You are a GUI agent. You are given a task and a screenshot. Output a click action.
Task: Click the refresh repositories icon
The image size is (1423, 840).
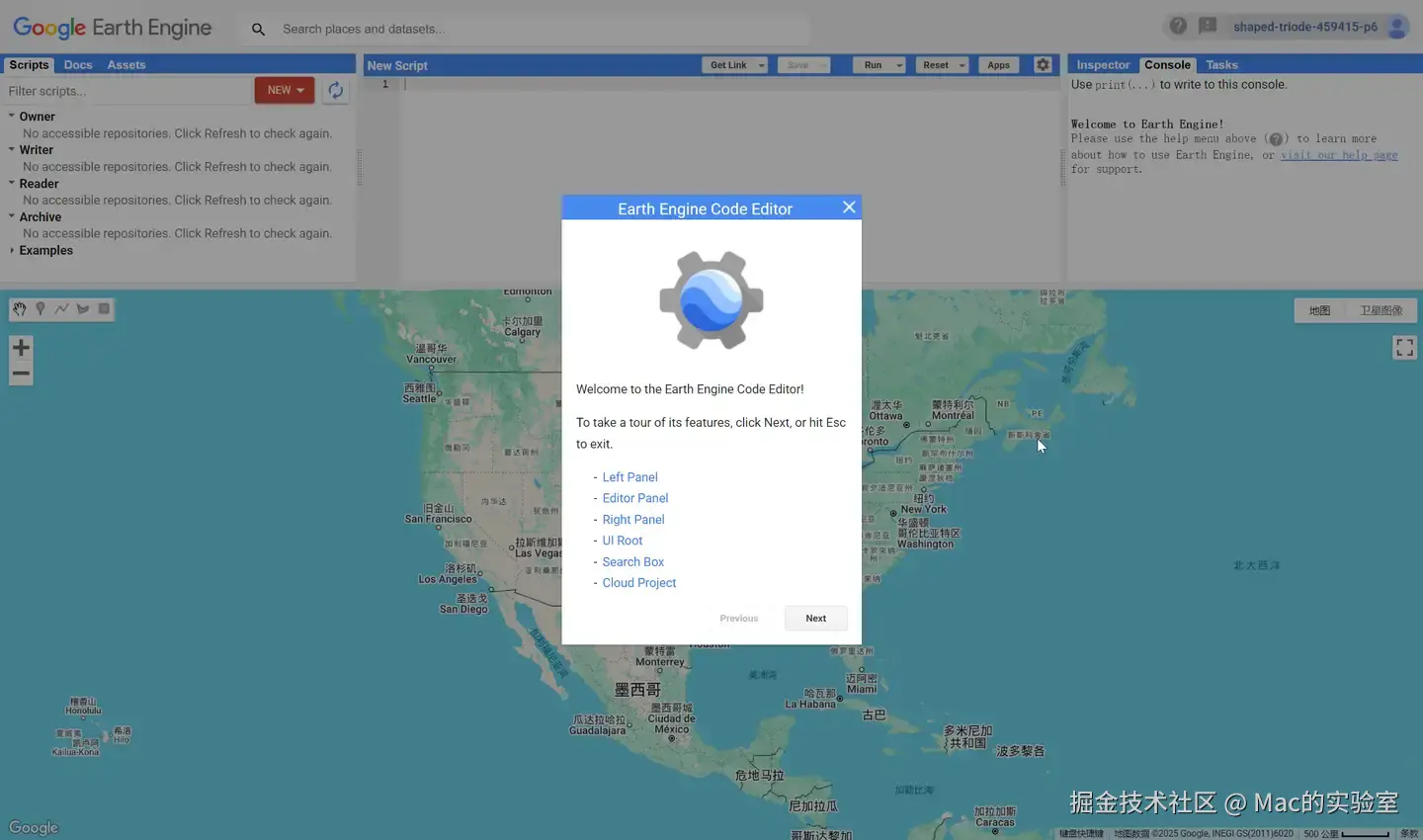[x=336, y=90]
